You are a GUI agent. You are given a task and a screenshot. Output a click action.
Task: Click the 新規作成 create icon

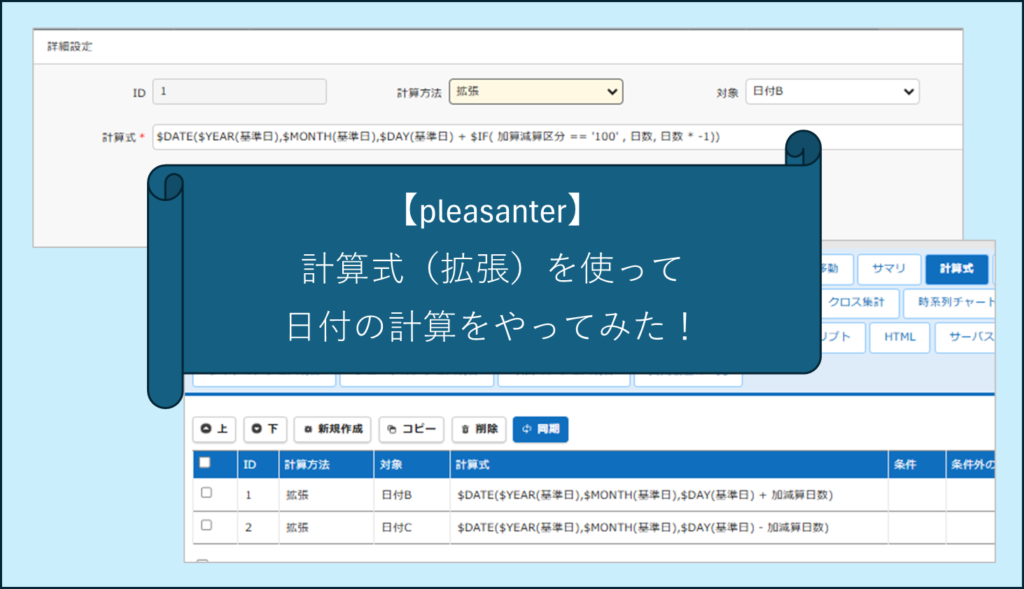[x=307, y=429]
